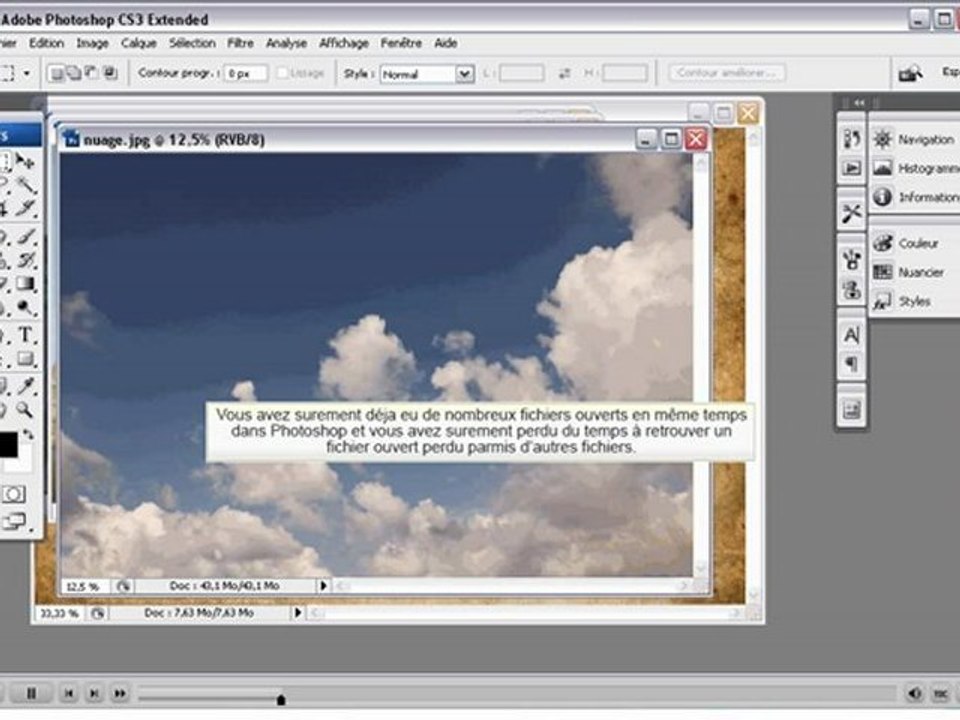
Task: Open marquee tool preset picker arrow
Action: pos(26,73)
